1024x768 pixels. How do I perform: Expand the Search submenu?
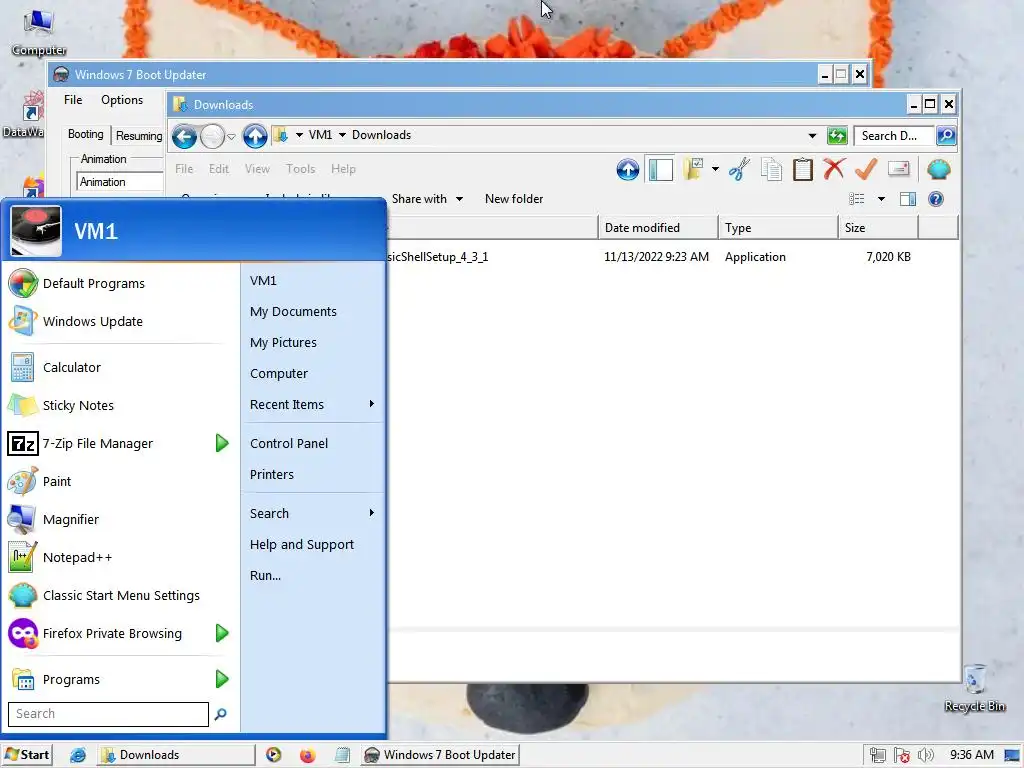coord(313,513)
